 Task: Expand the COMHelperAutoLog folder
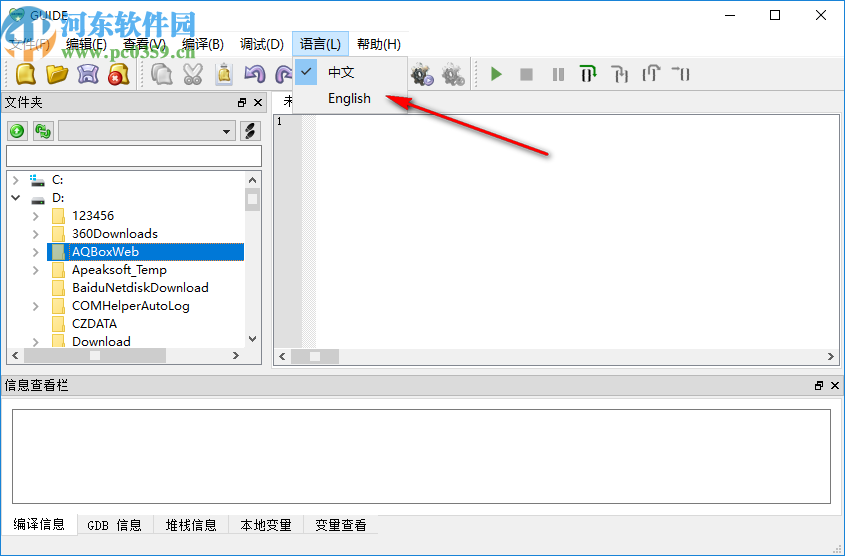(x=36, y=306)
